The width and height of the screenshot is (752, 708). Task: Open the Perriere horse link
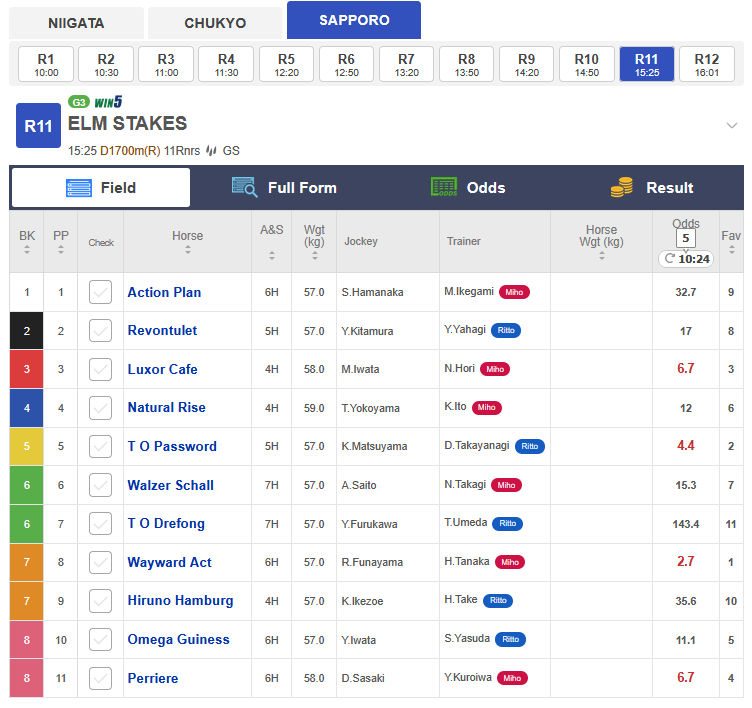(x=153, y=678)
